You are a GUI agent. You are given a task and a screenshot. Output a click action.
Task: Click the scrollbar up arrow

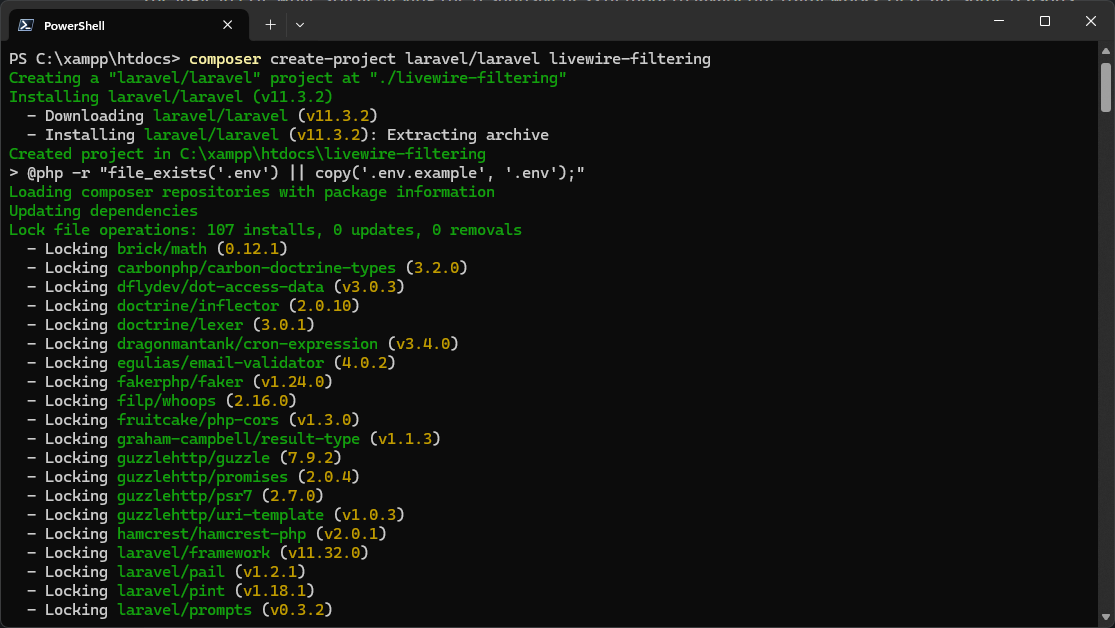tap(1106, 51)
